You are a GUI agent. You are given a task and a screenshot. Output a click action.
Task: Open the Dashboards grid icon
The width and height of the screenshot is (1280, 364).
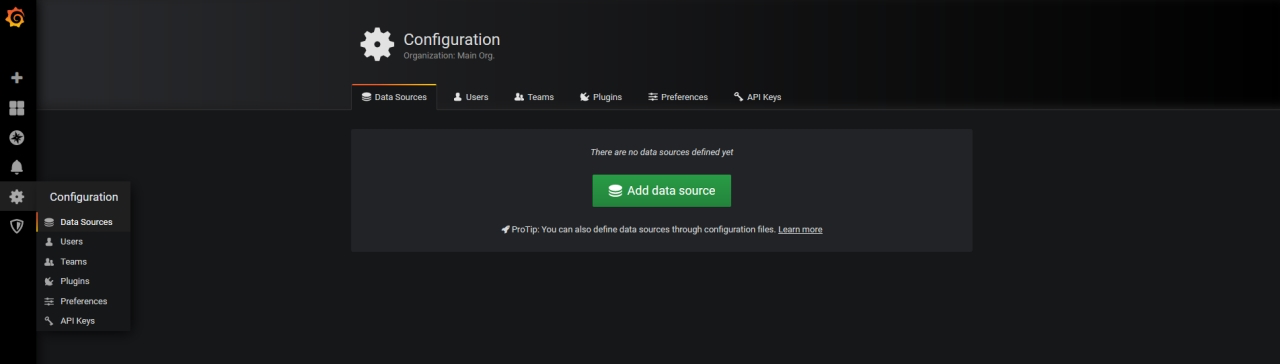pyautogui.click(x=16, y=108)
